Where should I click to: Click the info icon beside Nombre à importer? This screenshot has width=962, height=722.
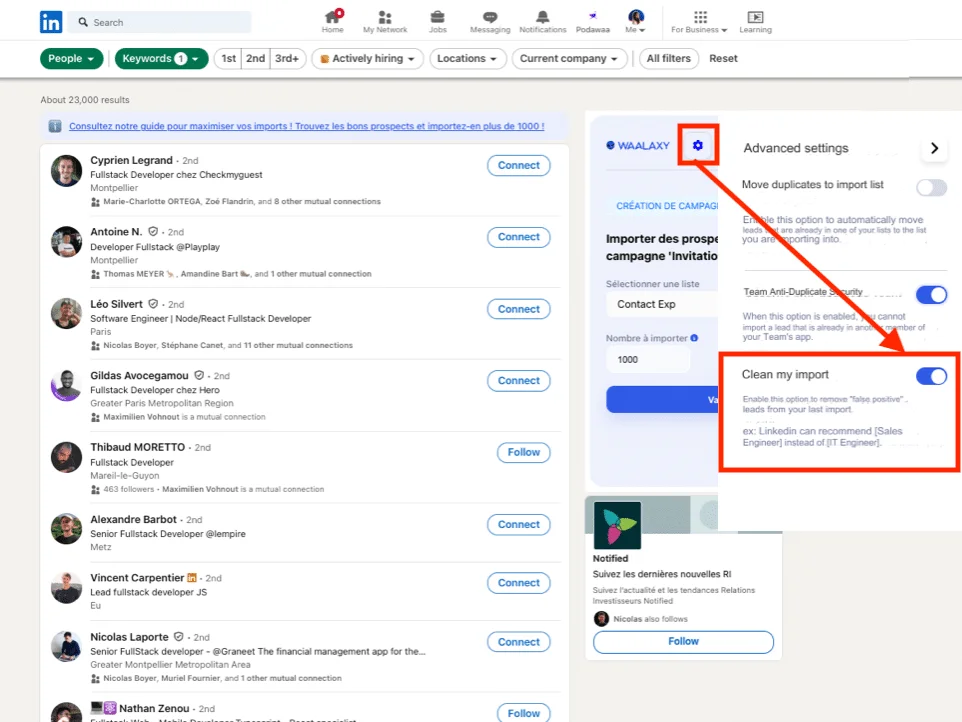[x=694, y=338]
